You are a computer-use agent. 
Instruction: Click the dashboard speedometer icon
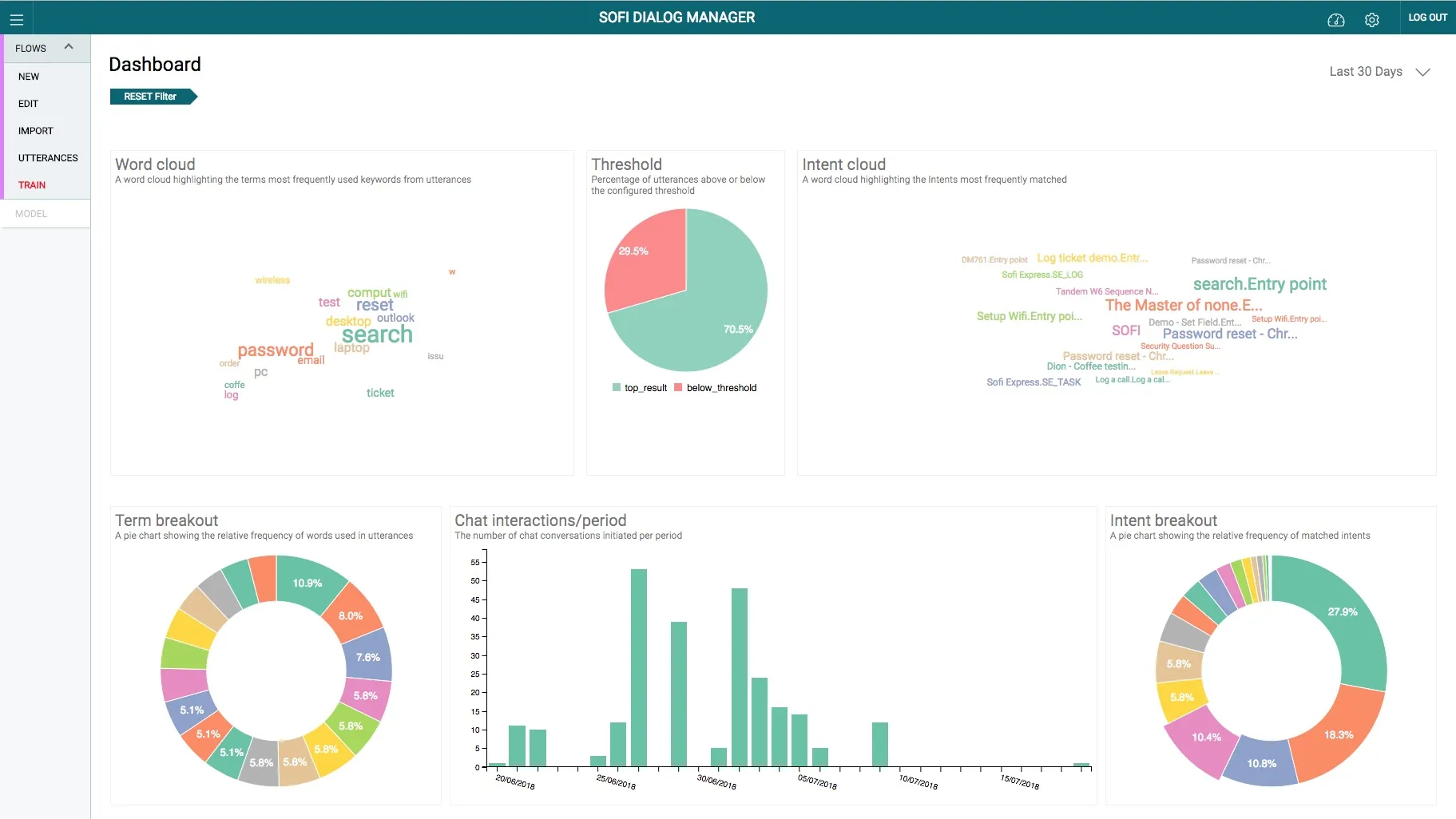coord(1335,20)
